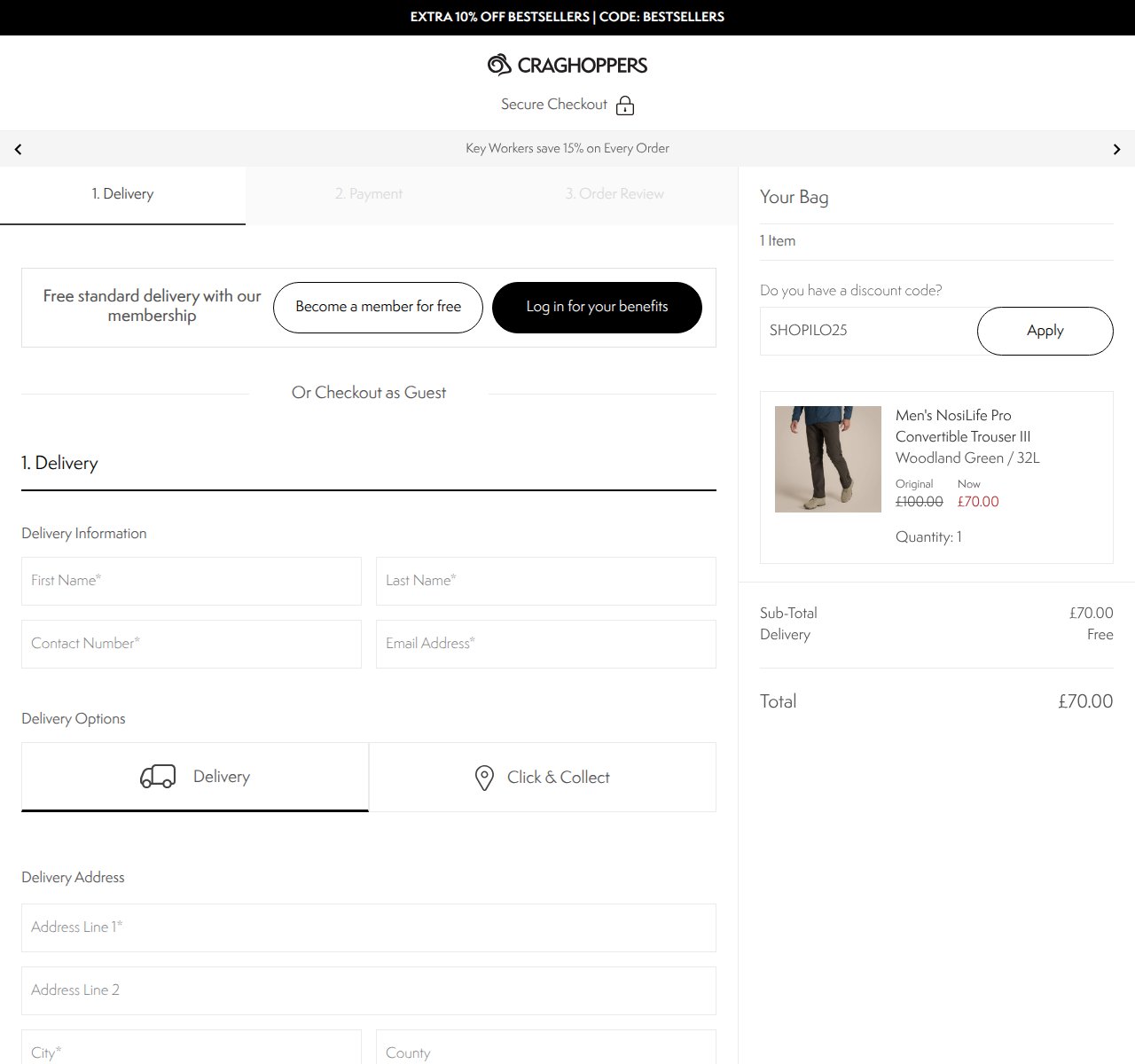Click the EXTRA 10% OFF BESTSELLERS banner
Image resolution: width=1135 pixels, height=1064 pixels.
(x=567, y=17)
